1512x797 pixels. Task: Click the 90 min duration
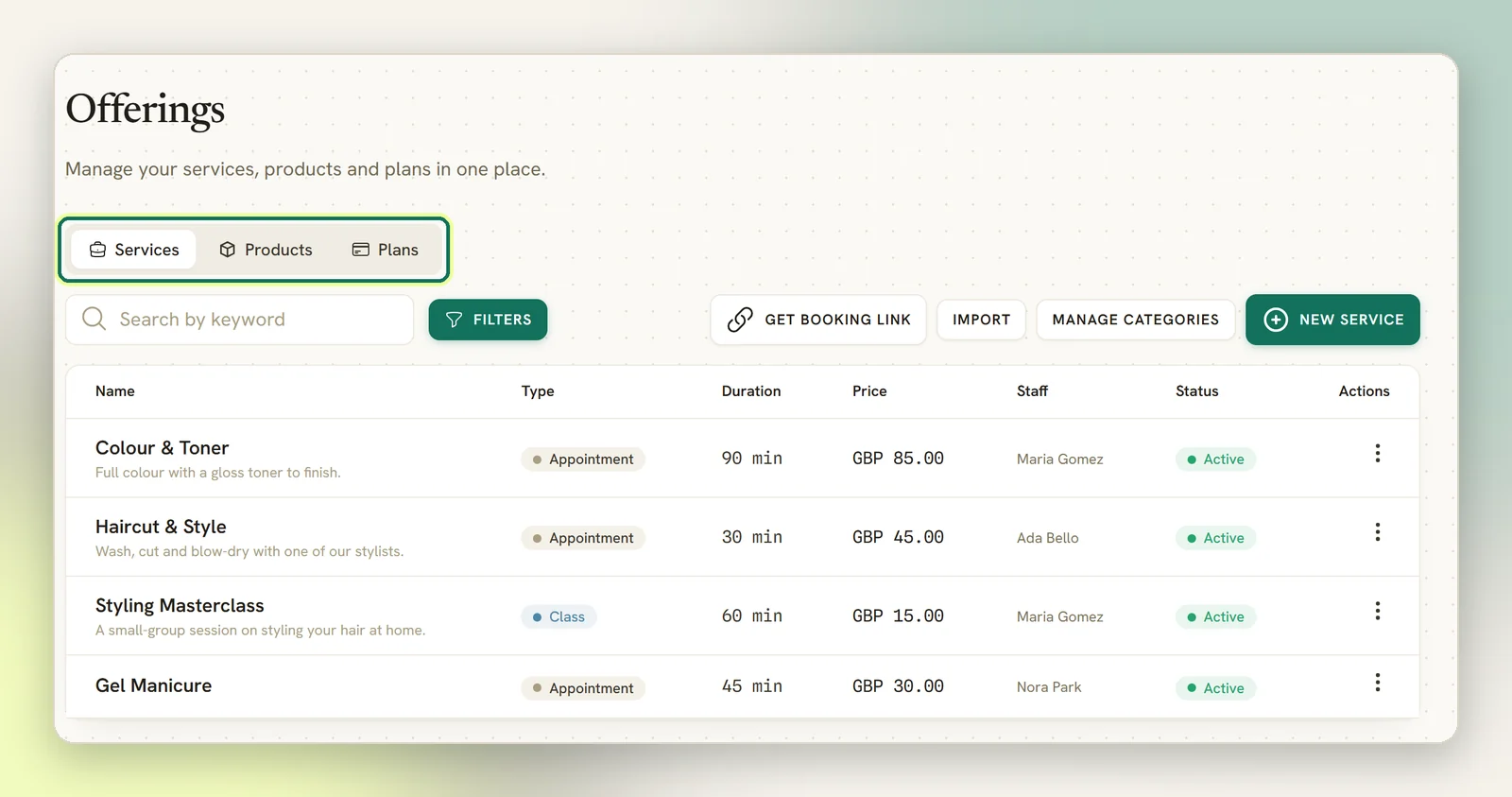(x=752, y=459)
